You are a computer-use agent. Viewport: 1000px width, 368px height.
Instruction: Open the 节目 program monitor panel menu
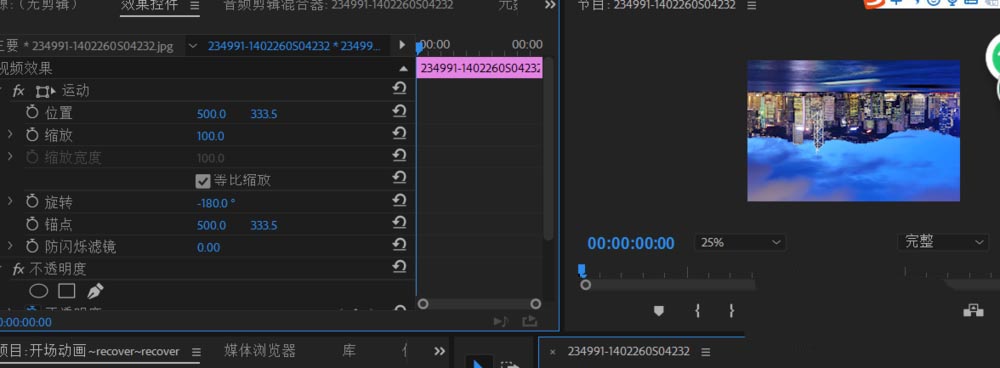(752, 6)
